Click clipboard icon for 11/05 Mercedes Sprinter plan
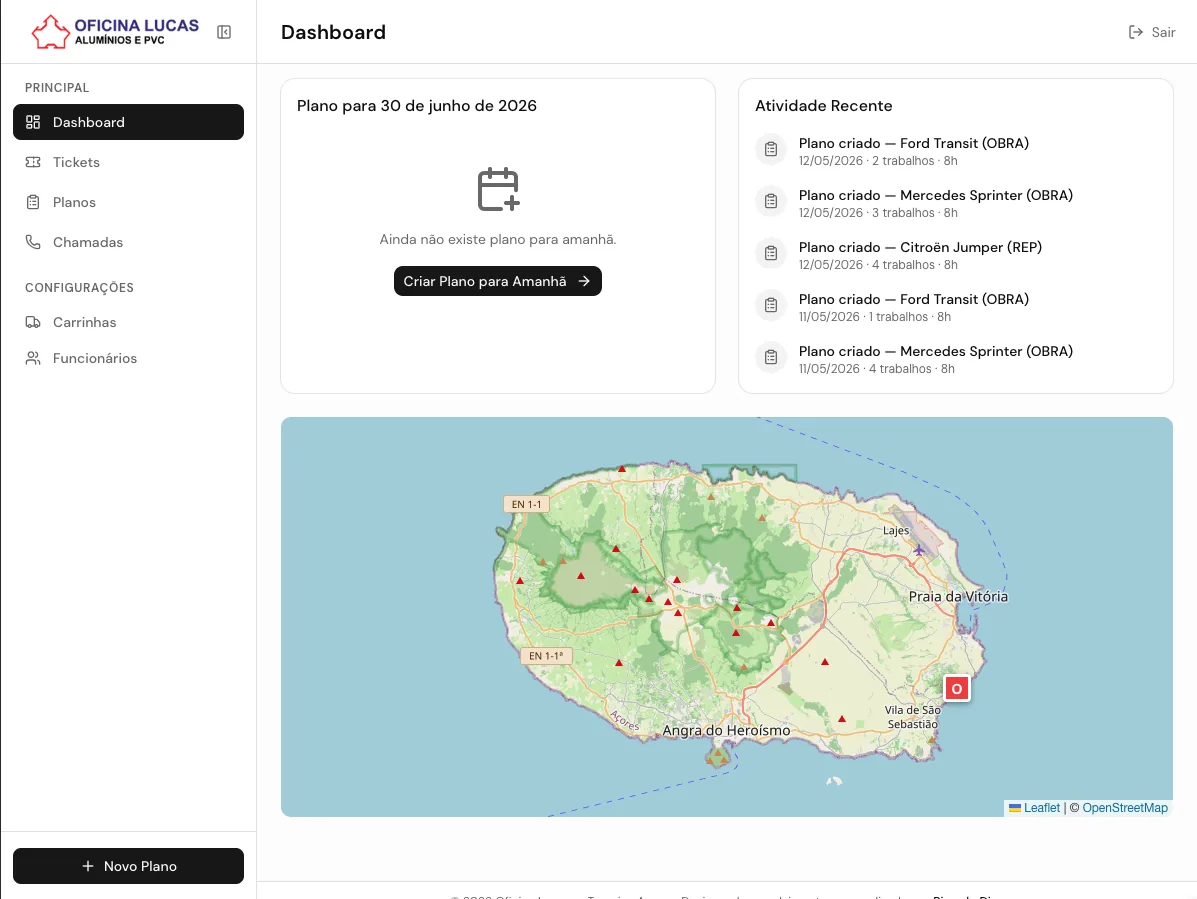1197x899 pixels. tap(771, 356)
